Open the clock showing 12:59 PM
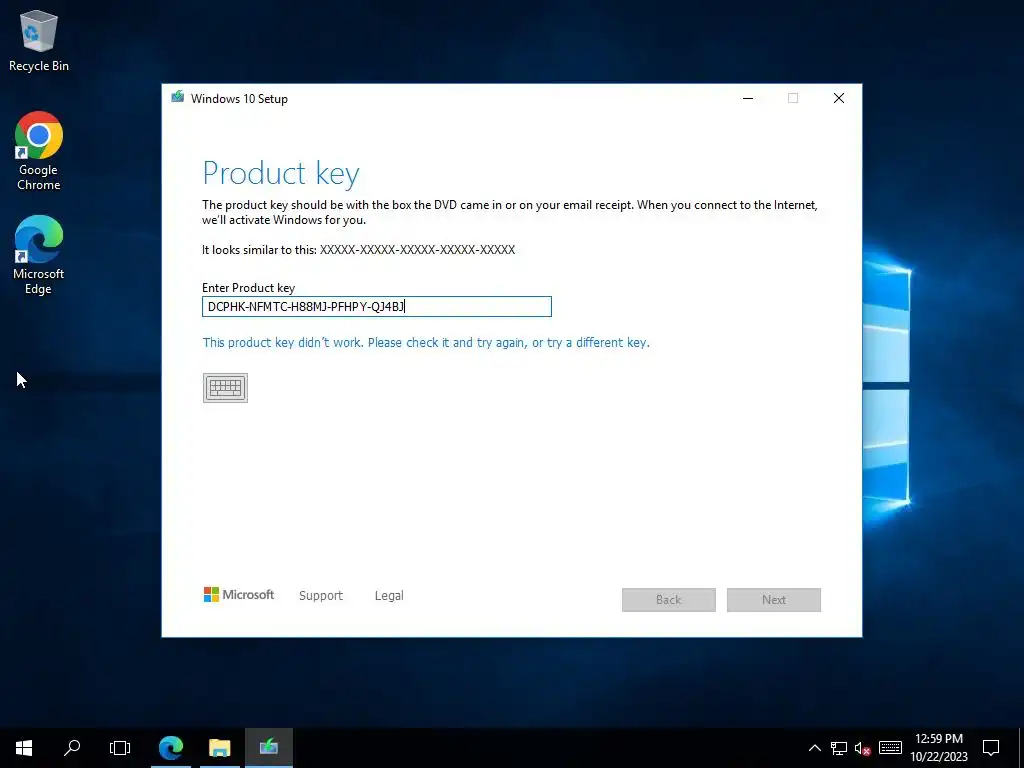The width and height of the screenshot is (1024, 768). pos(939,748)
